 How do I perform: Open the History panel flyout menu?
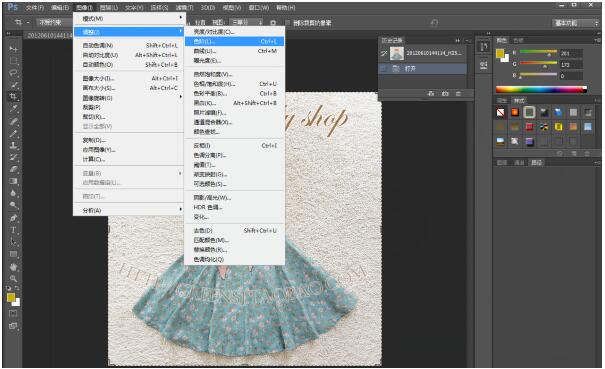coord(467,40)
